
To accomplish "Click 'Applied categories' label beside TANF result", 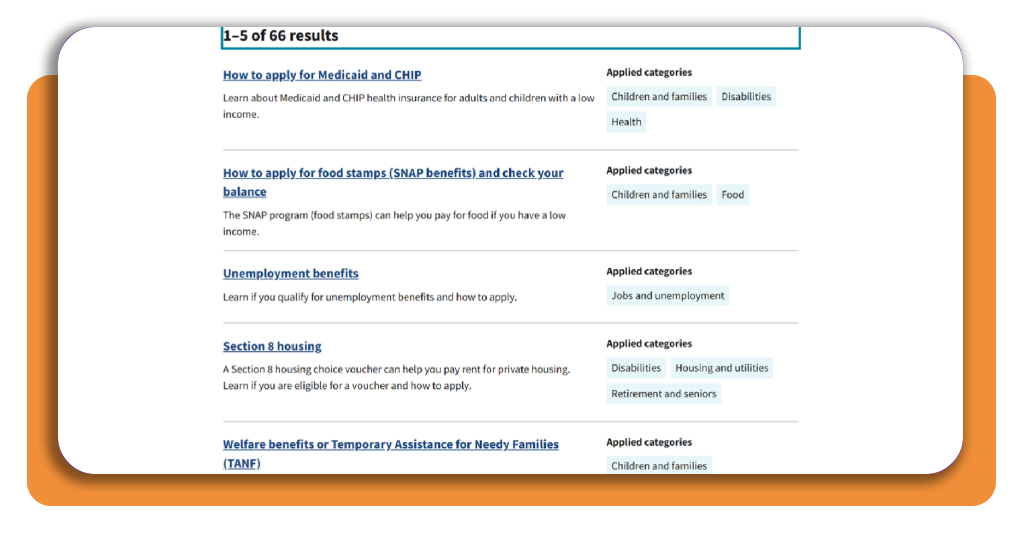I will pos(649,443).
